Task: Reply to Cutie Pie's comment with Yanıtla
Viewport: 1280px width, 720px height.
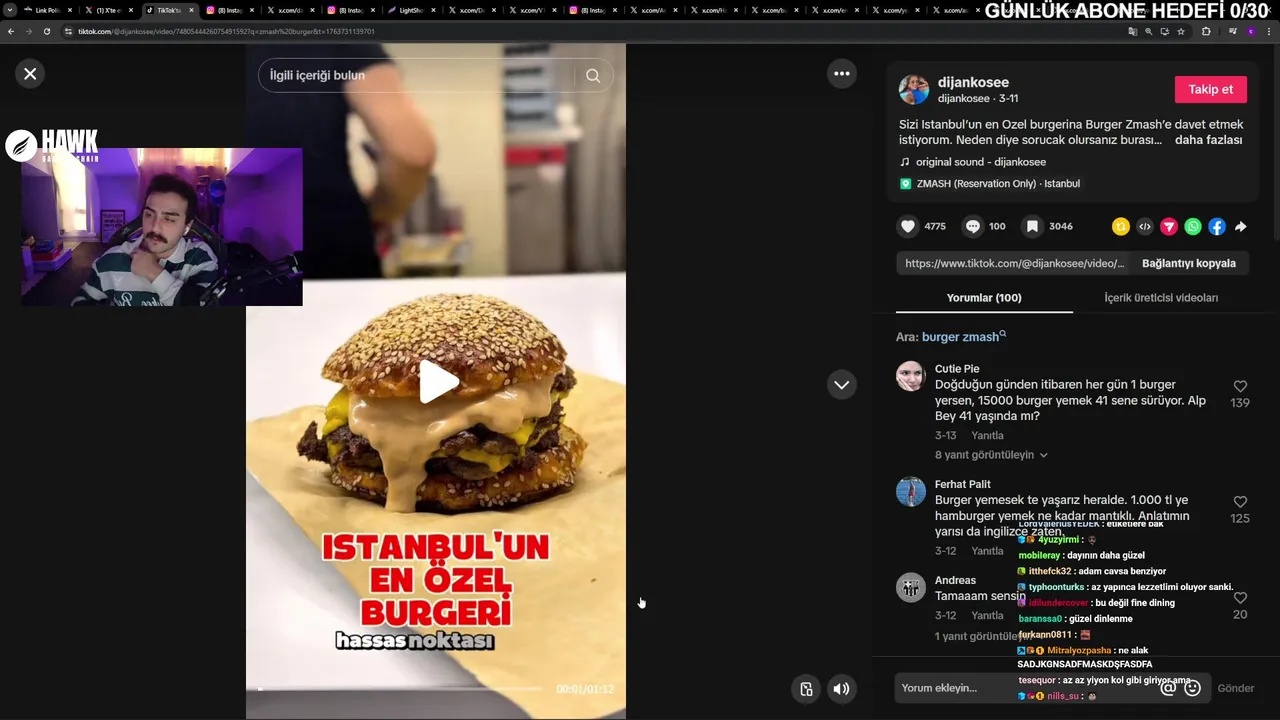Action: (988, 436)
